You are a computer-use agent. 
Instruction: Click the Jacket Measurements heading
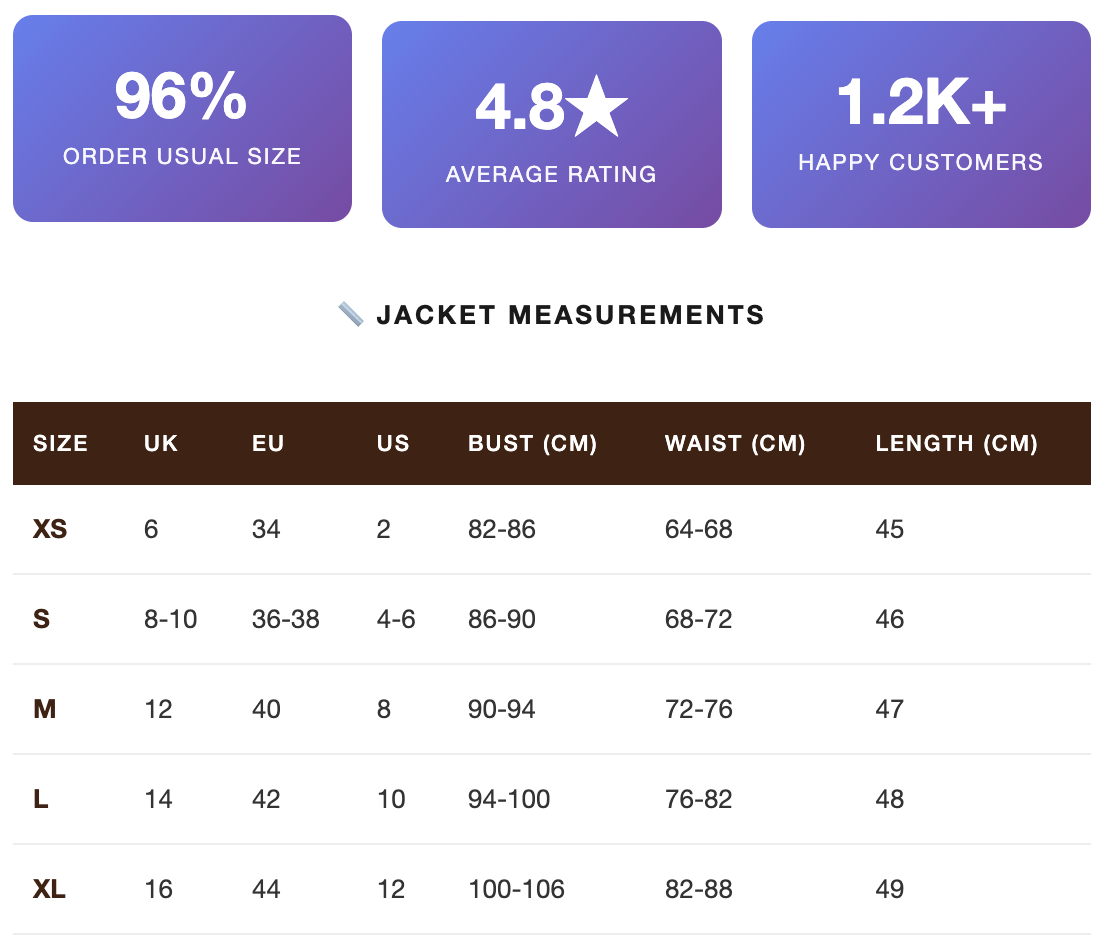(570, 315)
